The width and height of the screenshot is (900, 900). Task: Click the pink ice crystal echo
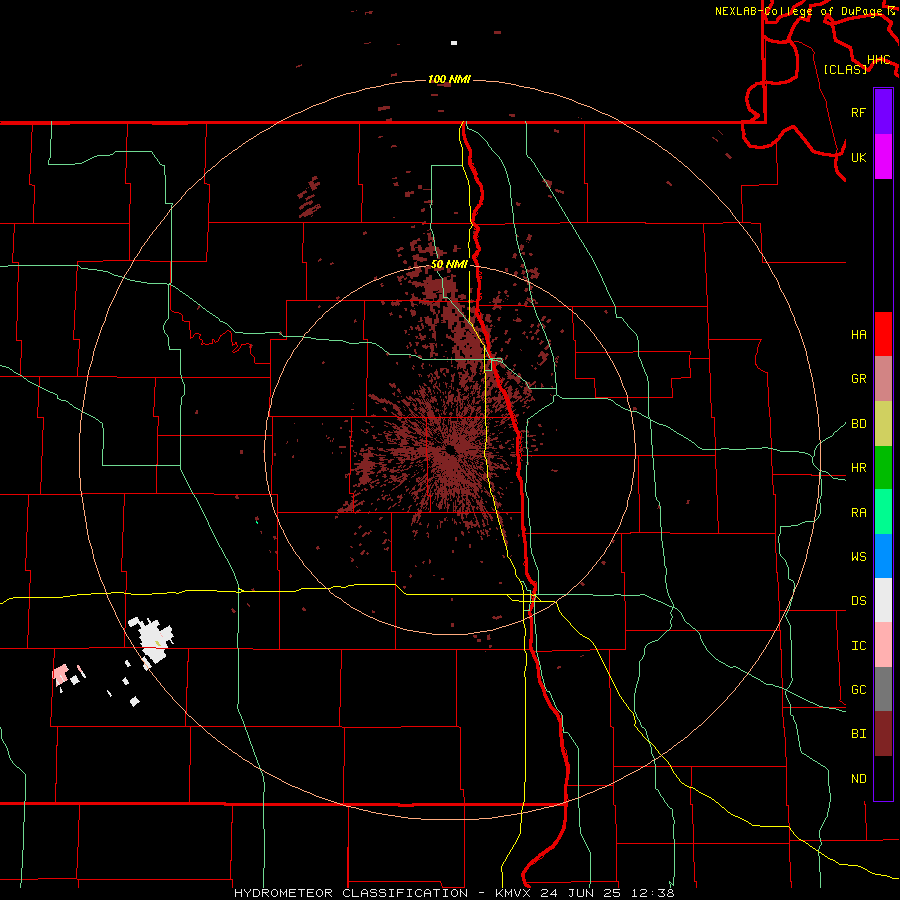(x=60, y=674)
